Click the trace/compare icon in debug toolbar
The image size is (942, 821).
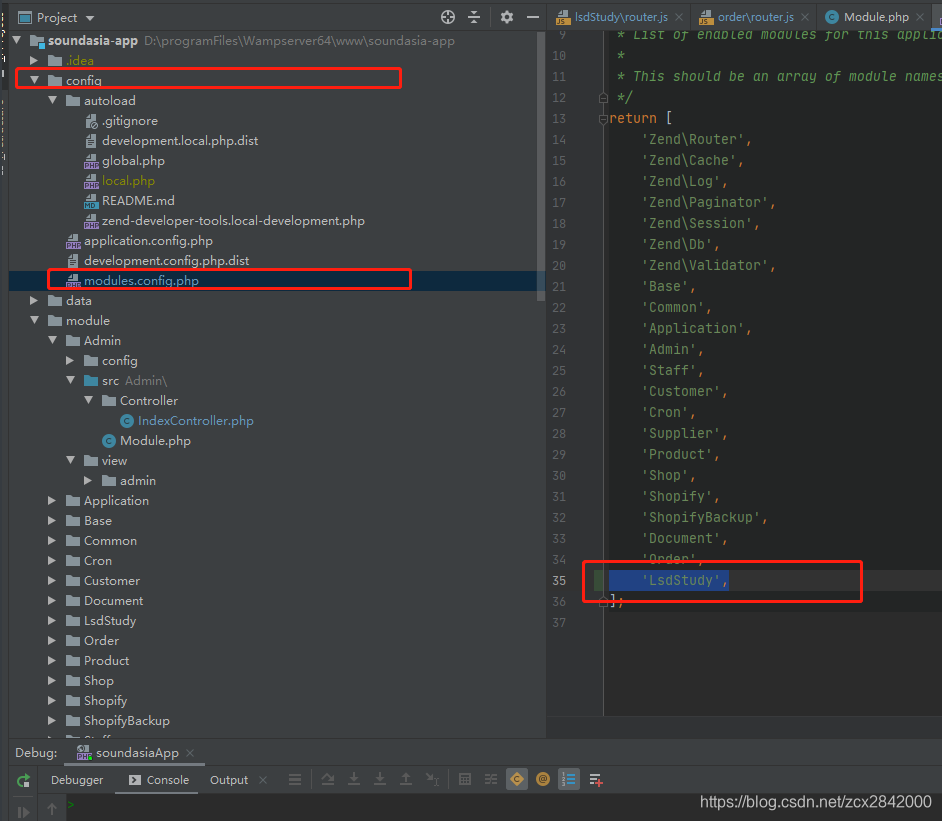pyautogui.click(x=491, y=780)
